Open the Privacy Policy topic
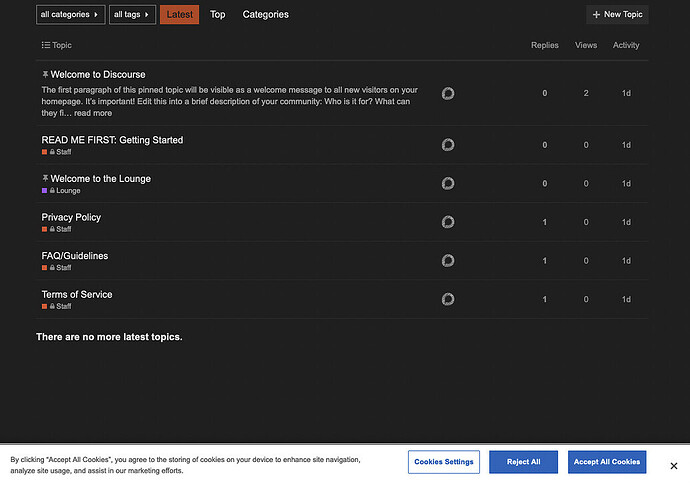 click(71, 217)
